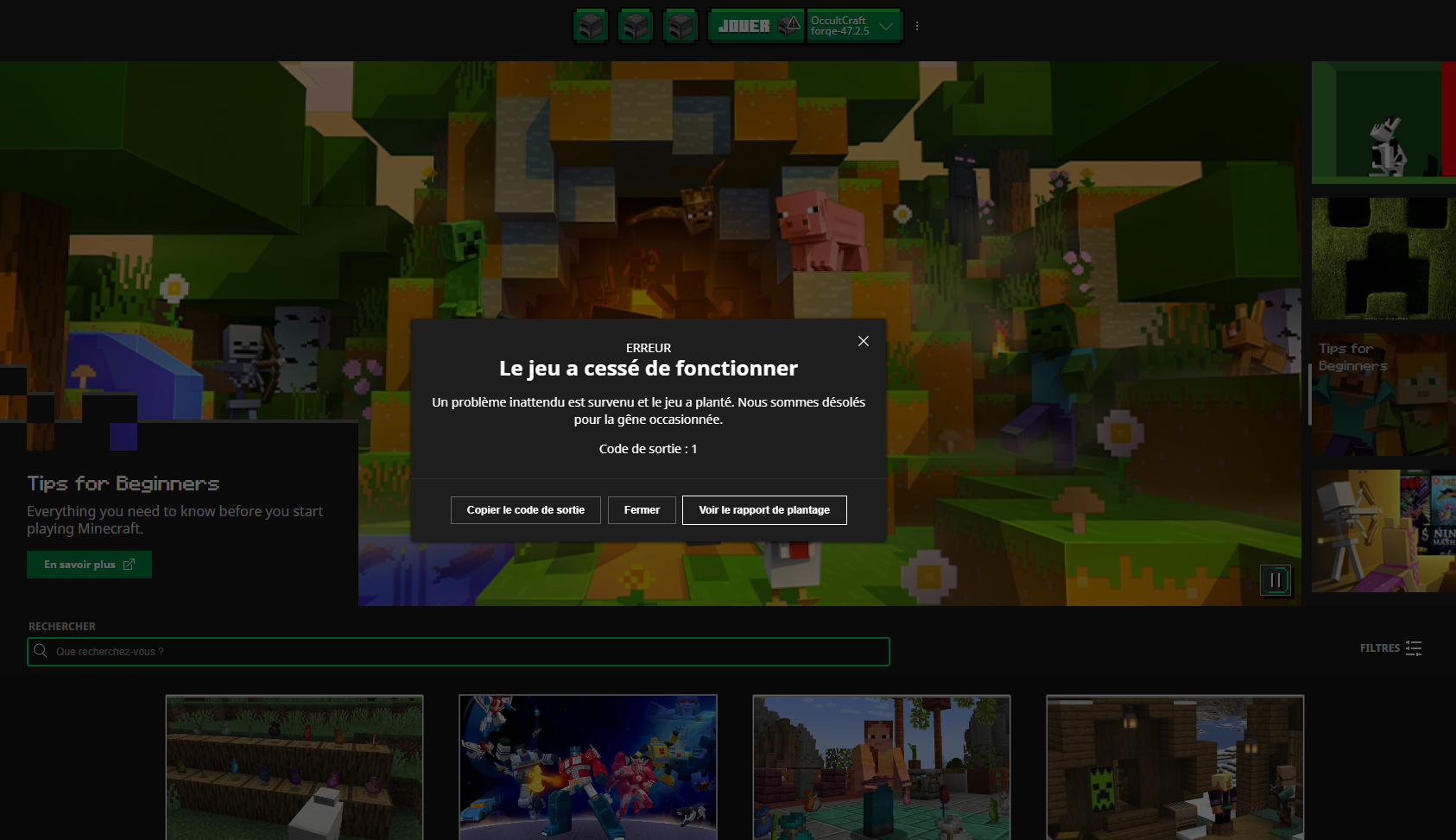Focus the Que recherchez-vous search field

click(x=459, y=652)
